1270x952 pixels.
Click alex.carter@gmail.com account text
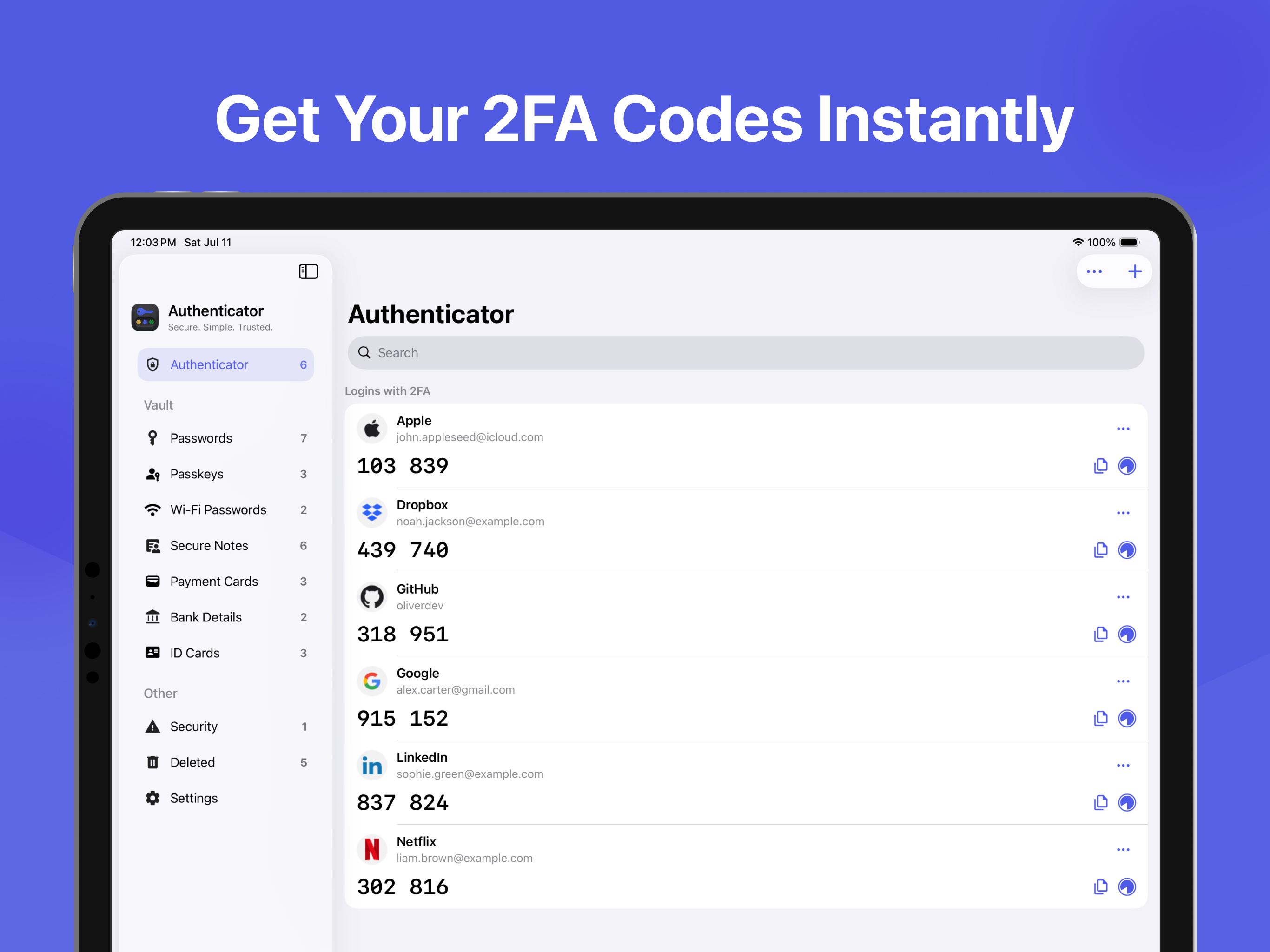pos(455,690)
